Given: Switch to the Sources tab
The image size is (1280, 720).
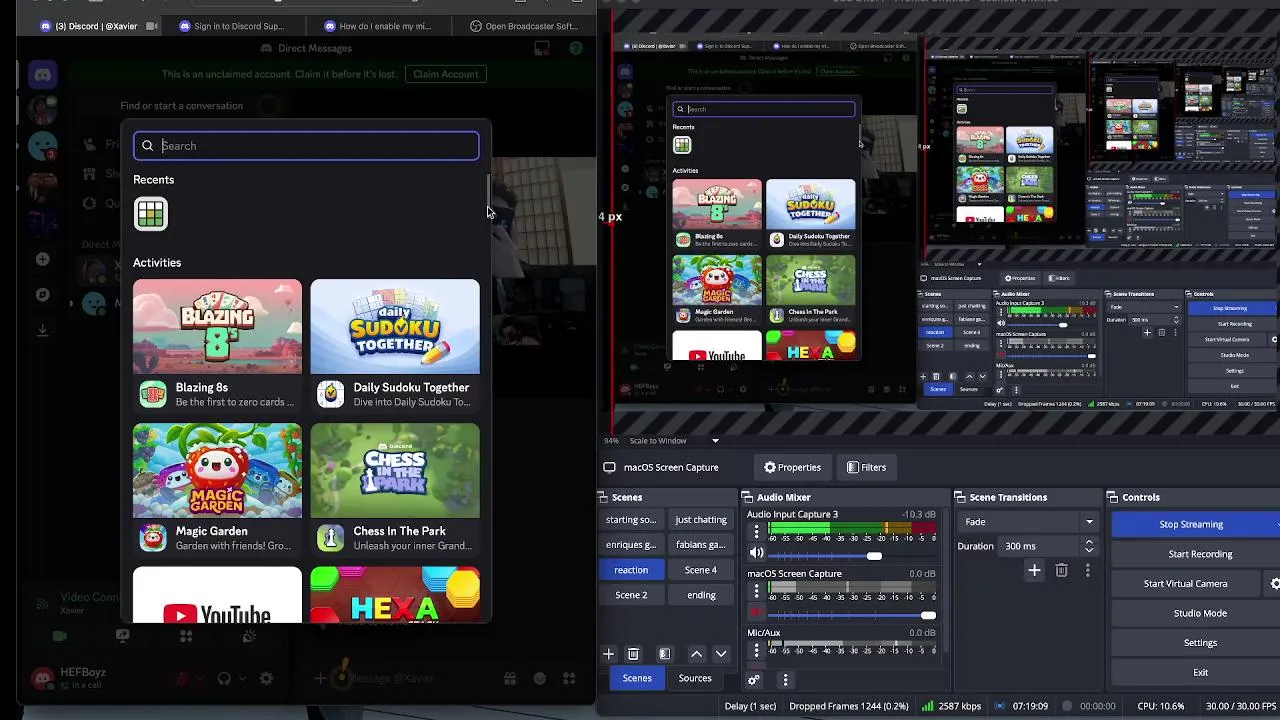Looking at the screenshot, I should click(x=695, y=679).
